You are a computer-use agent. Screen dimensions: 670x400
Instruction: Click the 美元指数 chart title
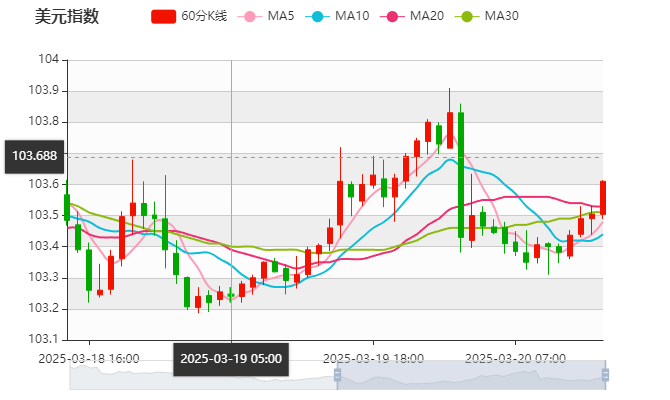click(x=66, y=17)
